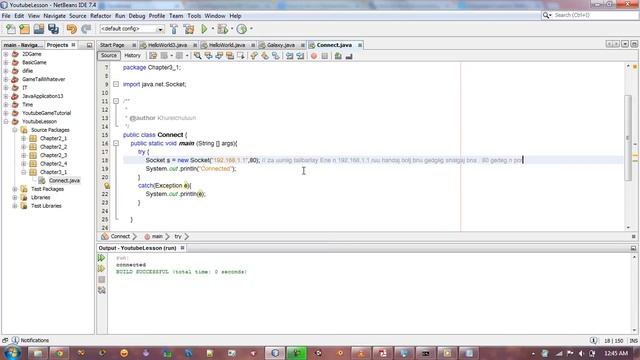
Task: Click the Last Edit icon beside History
Action: (153, 56)
